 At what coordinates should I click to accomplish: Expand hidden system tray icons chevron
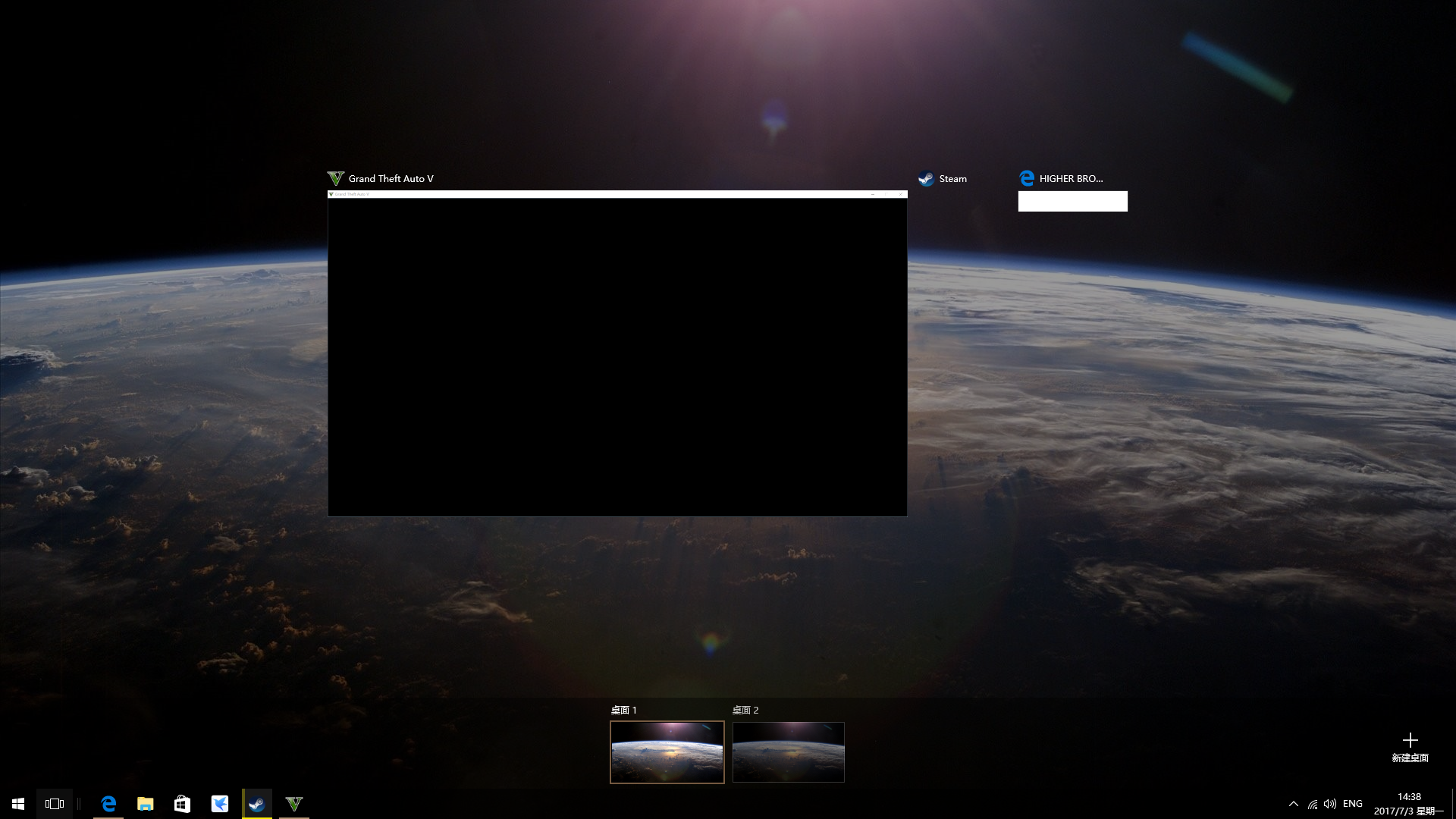point(1294,804)
